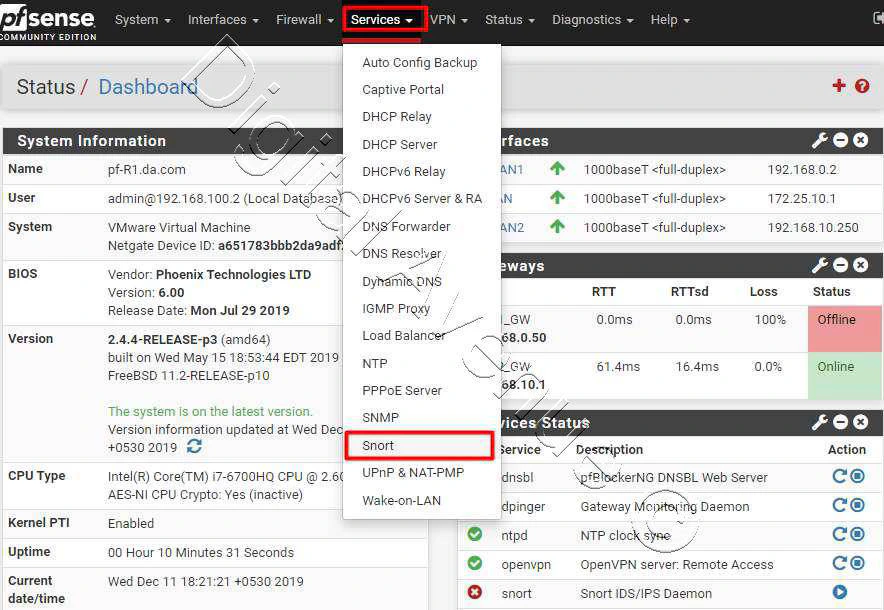The width and height of the screenshot is (884, 610).
Task: Click the Snort IDS/IPS Daemon description
Action: [x=646, y=593]
